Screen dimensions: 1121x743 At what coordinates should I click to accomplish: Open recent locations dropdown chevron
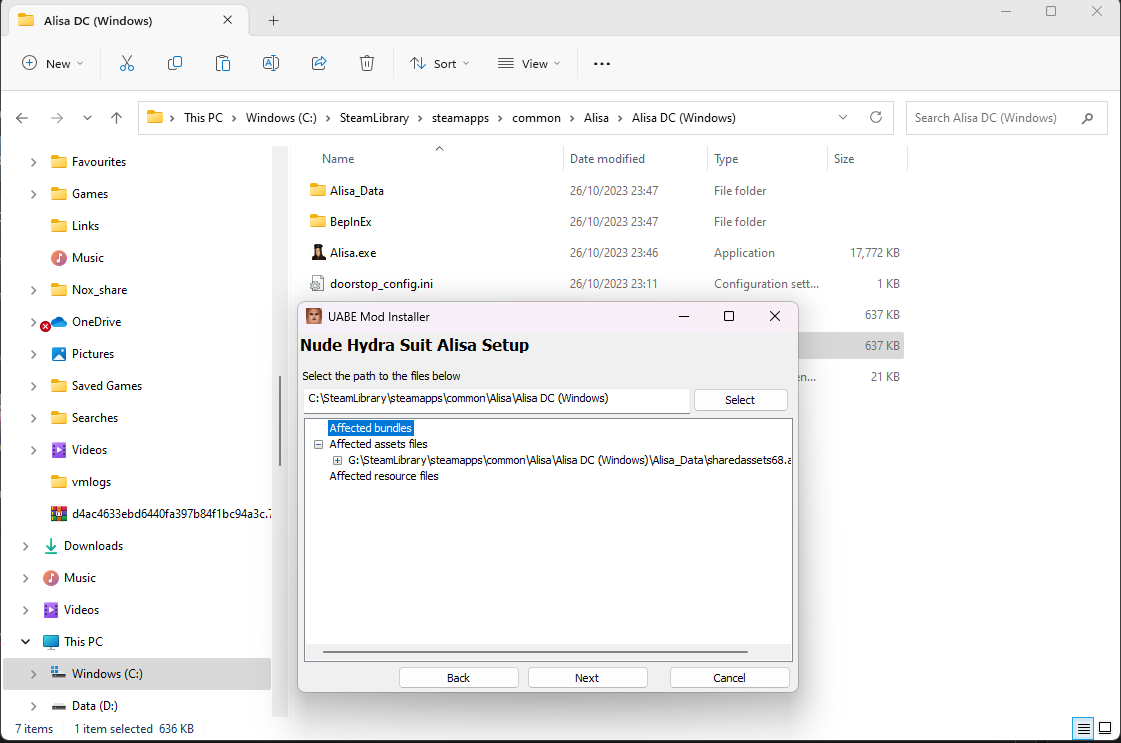click(87, 118)
